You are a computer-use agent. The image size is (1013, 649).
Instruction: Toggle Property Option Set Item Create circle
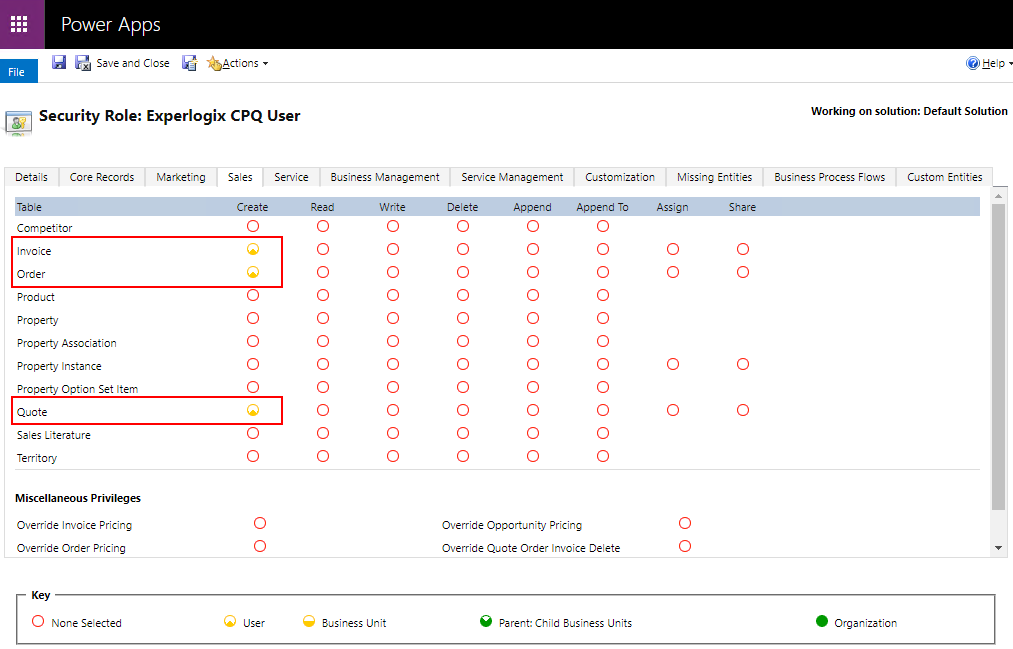tap(253, 387)
